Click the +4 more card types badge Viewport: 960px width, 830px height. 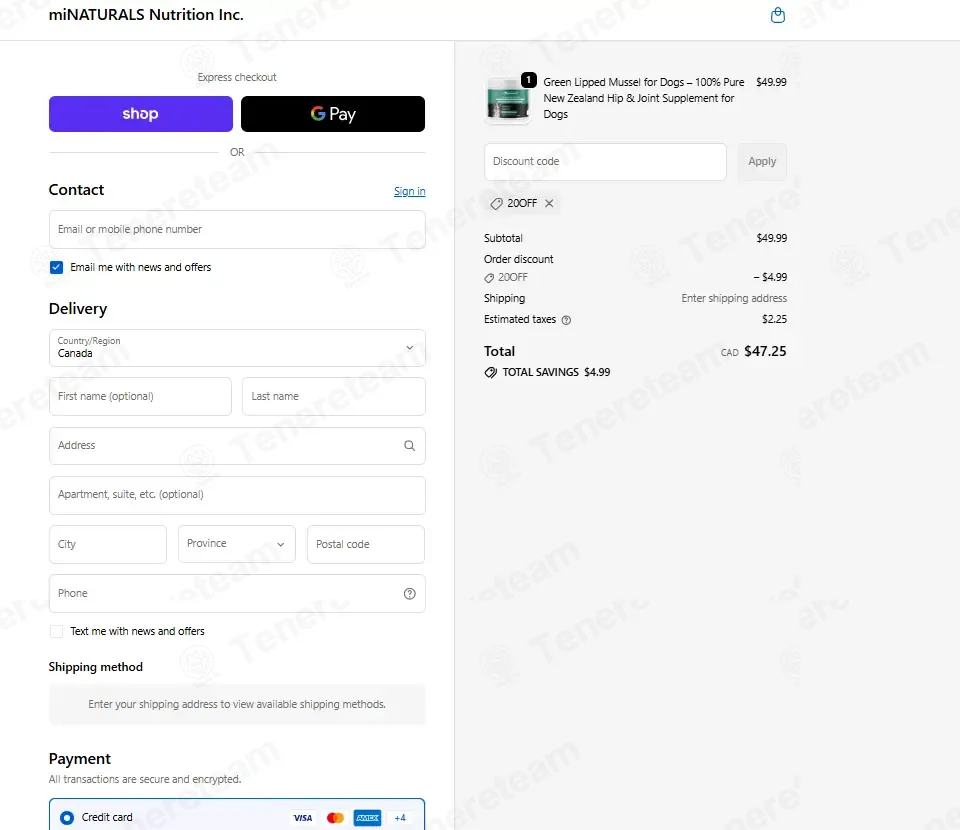click(400, 818)
